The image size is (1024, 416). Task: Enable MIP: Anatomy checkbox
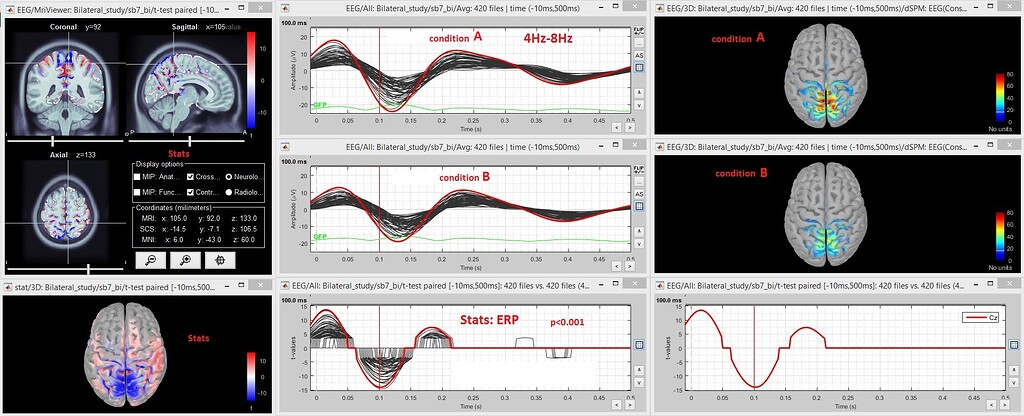click(x=139, y=177)
